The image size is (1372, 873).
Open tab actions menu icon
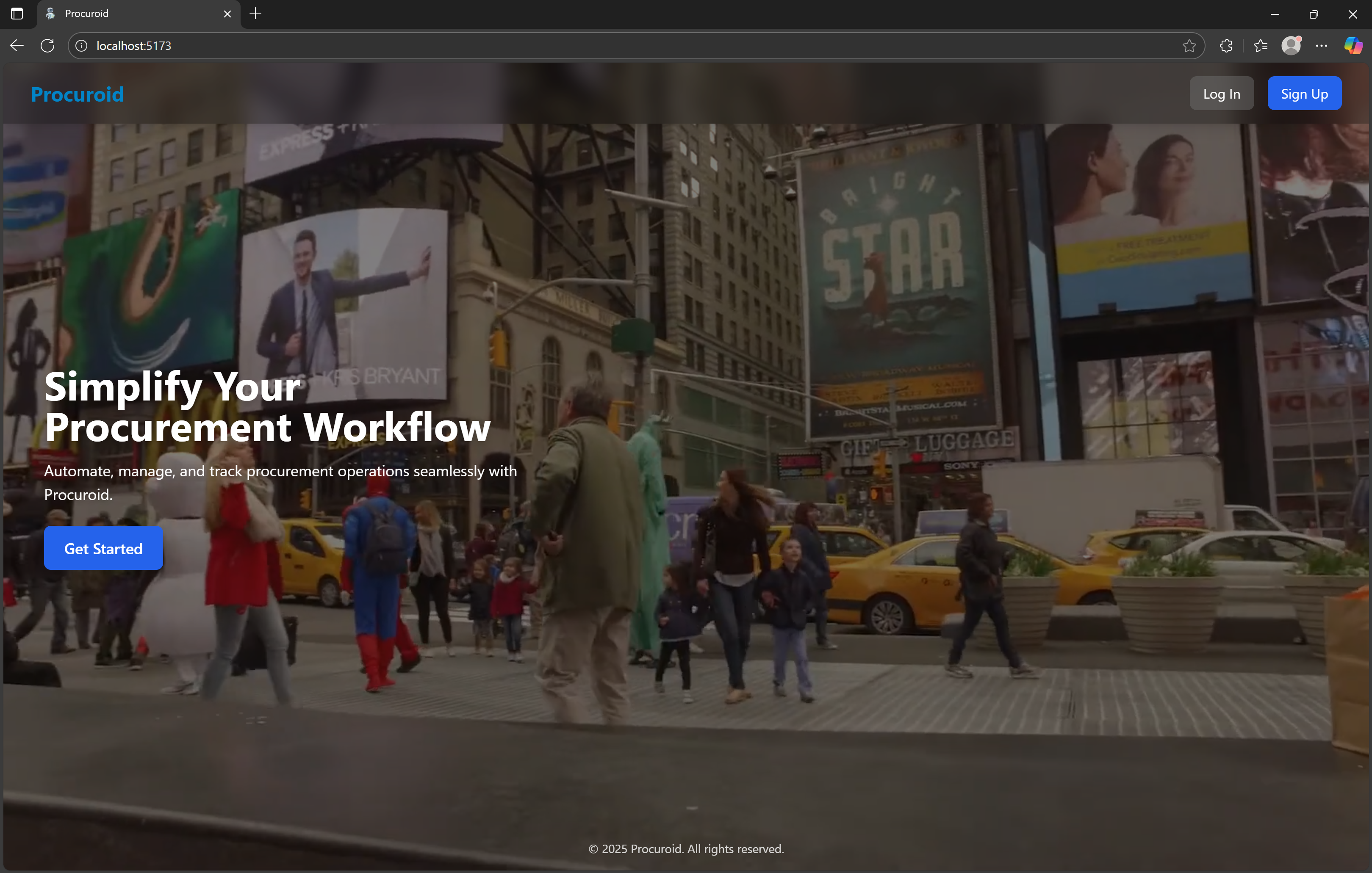coord(17,14)
